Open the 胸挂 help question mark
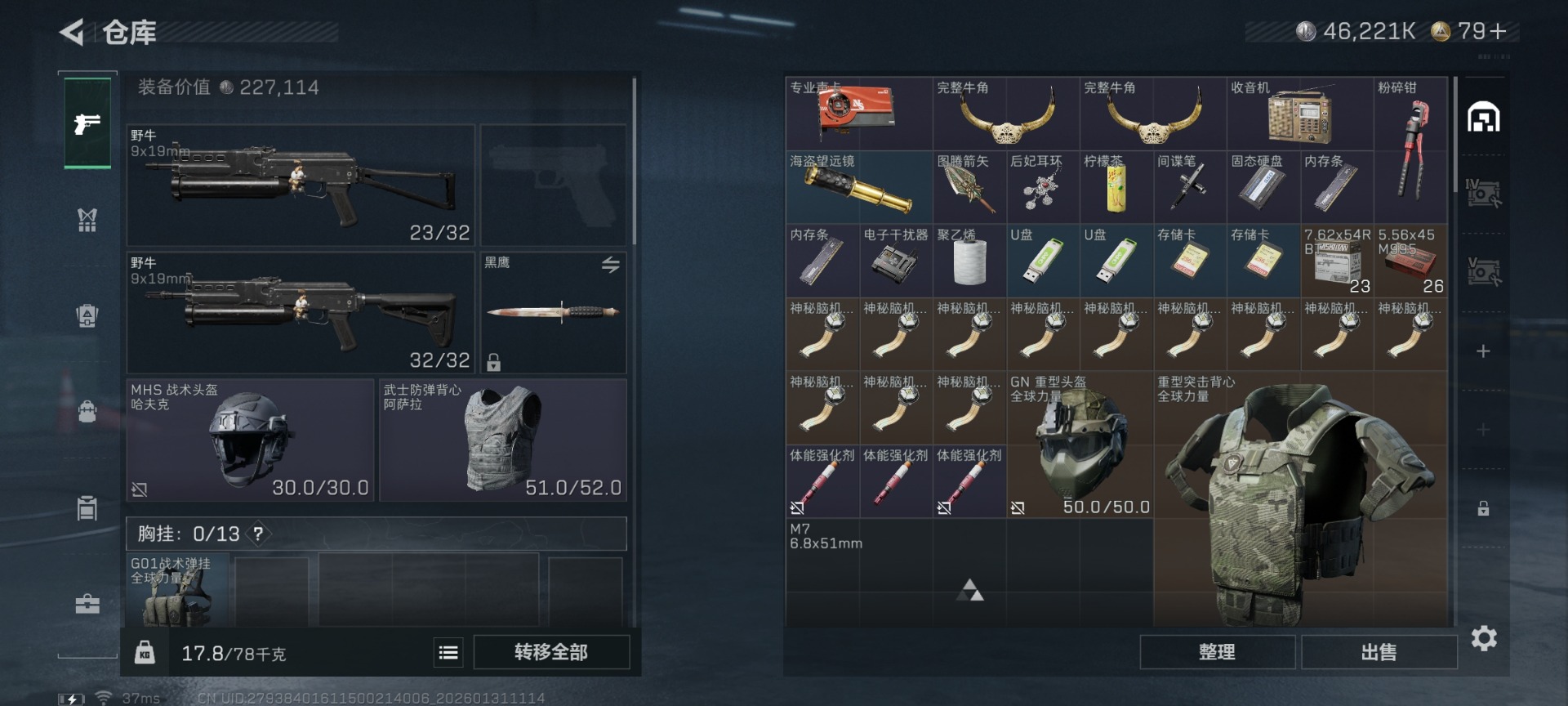Image resolution: width=1568 pixels, height=706 pixels. [258, 534]
